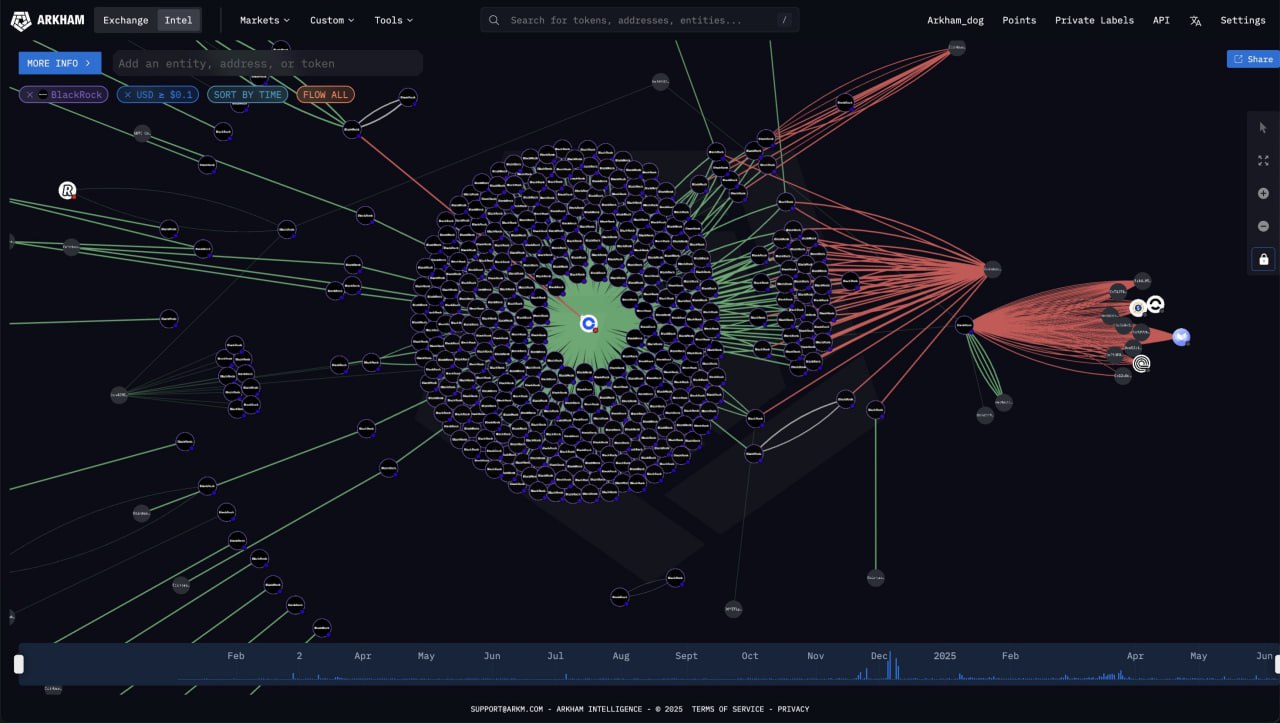Click the Coinbase node at cluster center
Viewport: 1280px width, 723px height.
589,323
